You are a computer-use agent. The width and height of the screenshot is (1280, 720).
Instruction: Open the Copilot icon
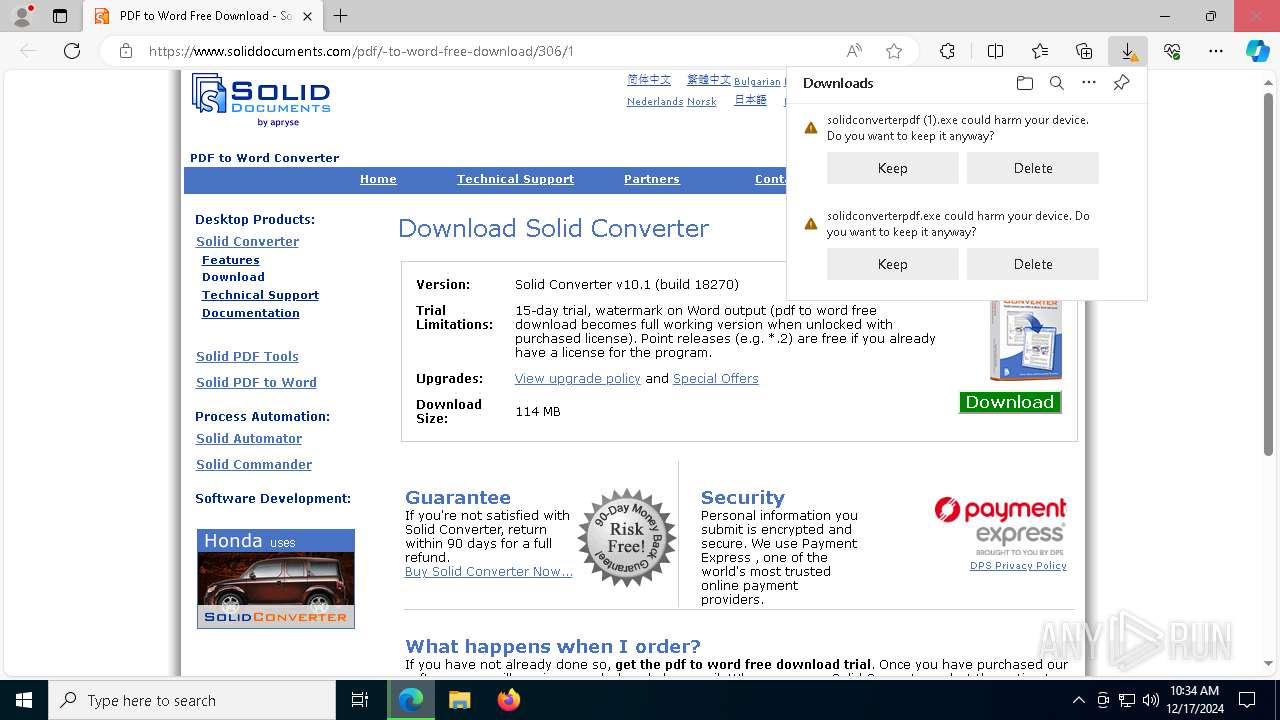pos(1258,51)
